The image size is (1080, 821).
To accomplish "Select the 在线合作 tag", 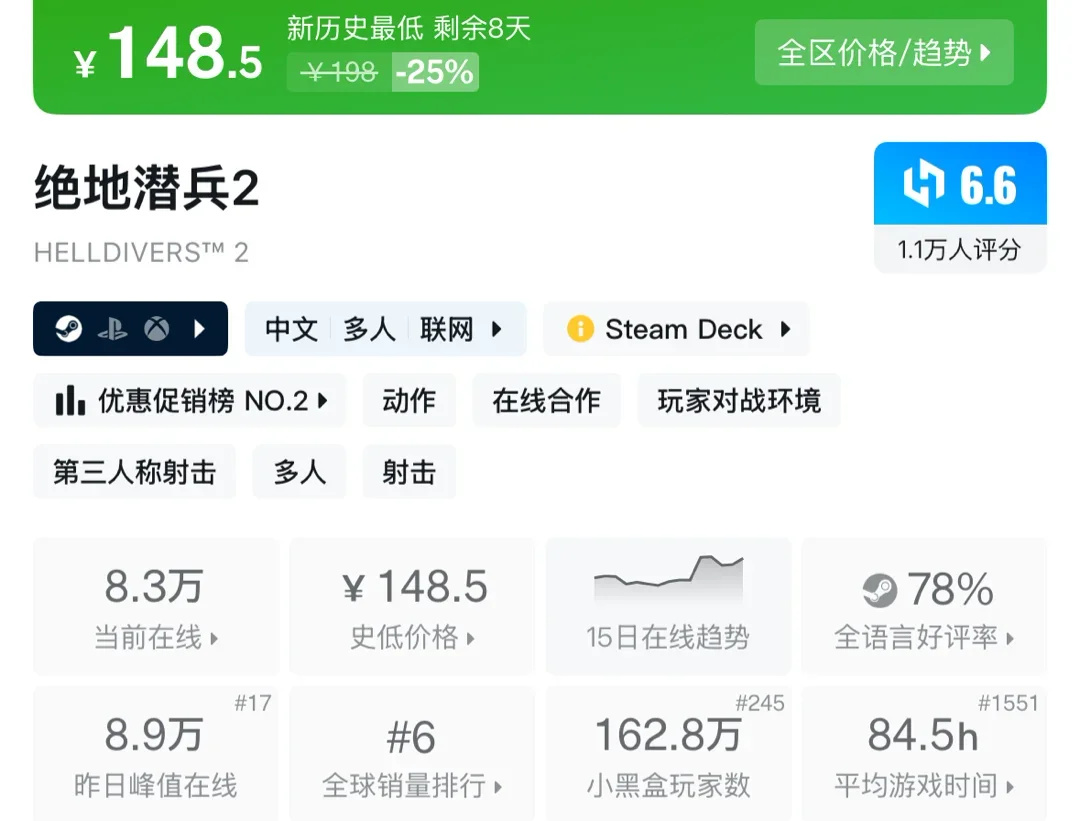I will coord(546,400).
